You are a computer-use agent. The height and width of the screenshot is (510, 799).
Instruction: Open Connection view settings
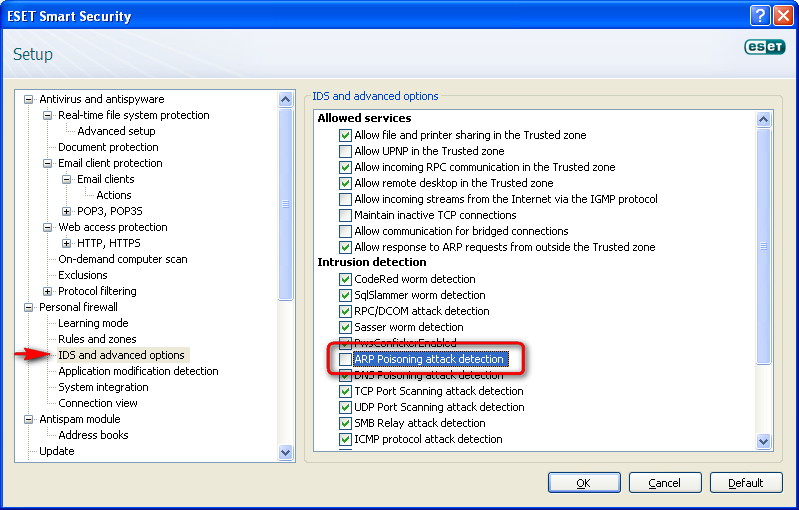(x=98, y=403)
